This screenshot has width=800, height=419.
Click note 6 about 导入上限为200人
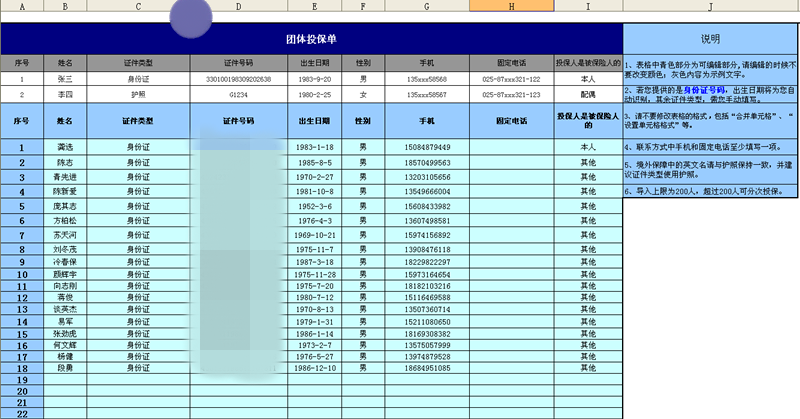(x=710, y=191)
